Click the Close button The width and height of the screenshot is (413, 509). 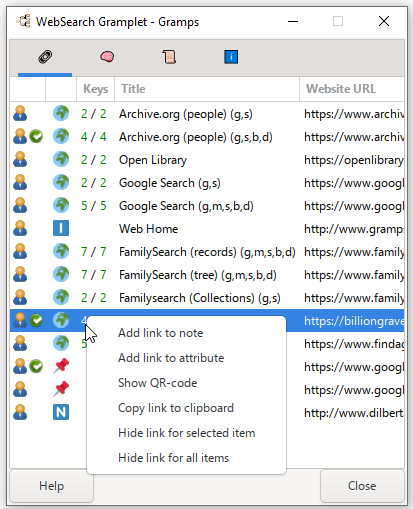(362, 486)
